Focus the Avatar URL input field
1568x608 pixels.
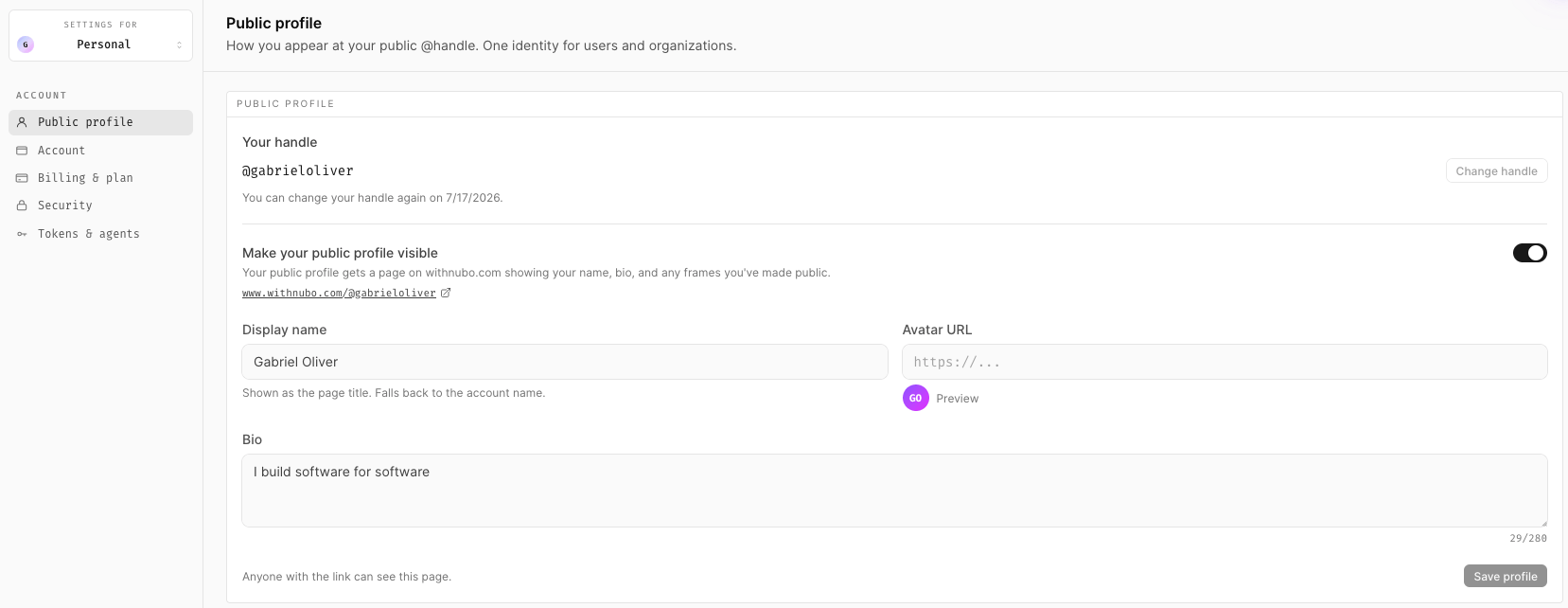(x=1224, y=362)
